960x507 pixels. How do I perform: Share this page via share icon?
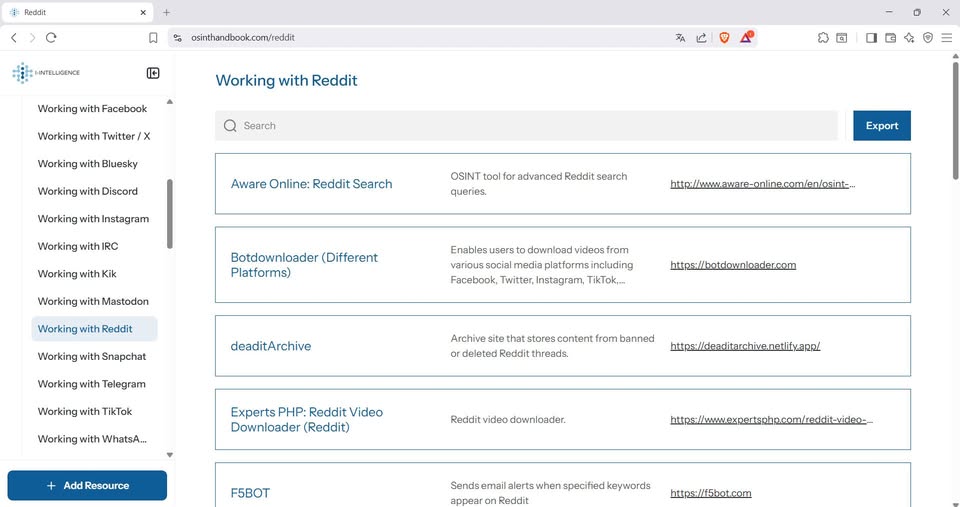click(x=702, y=37)
